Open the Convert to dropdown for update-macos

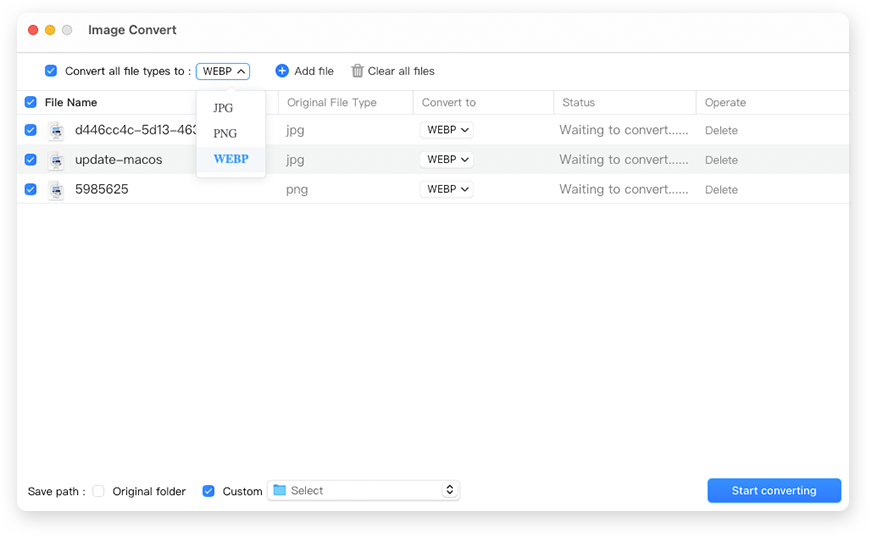[446, 160]
